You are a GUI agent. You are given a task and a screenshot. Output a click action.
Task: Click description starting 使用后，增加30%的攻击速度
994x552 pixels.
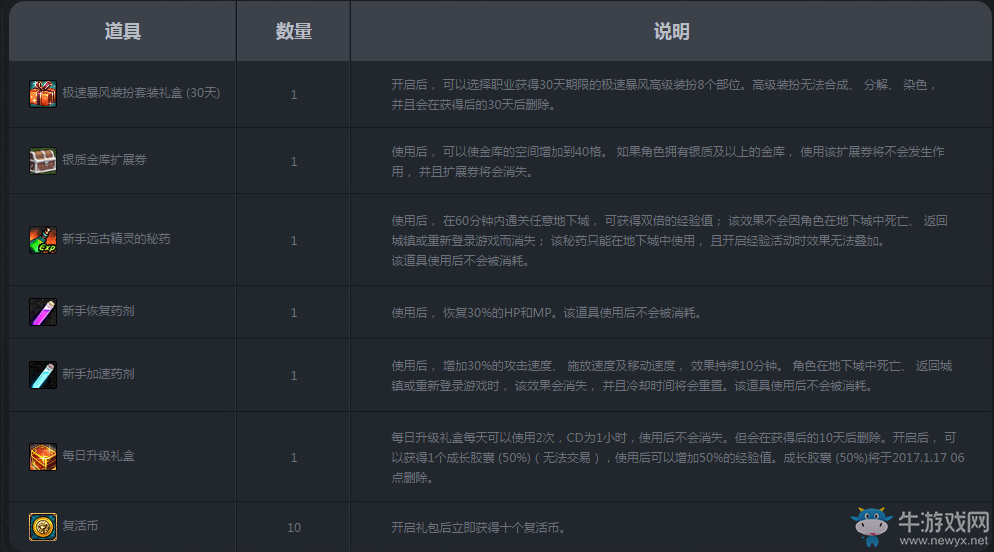pyautogui.click(x=672, y=375)
